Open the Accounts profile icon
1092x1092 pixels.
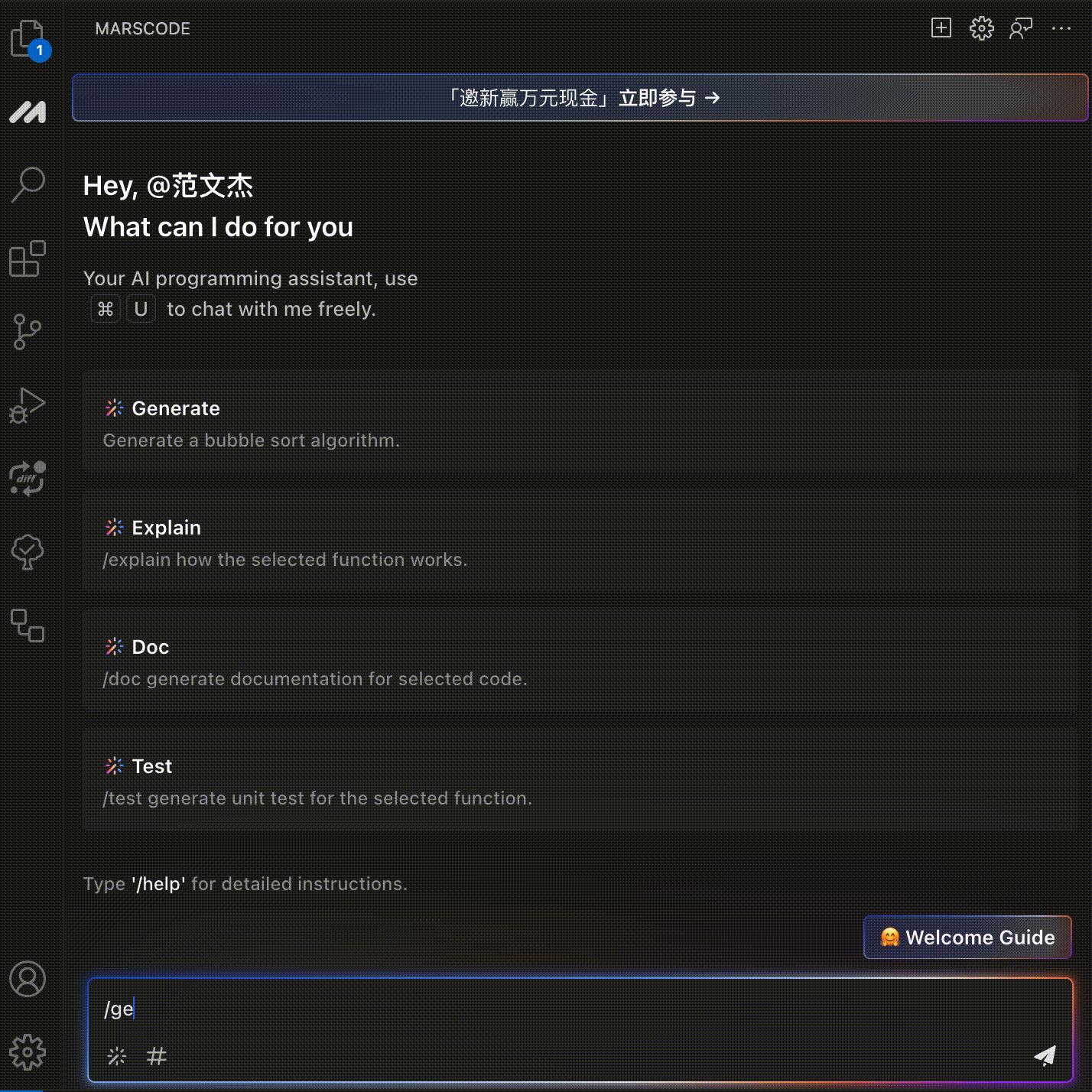tap(28, 979)
